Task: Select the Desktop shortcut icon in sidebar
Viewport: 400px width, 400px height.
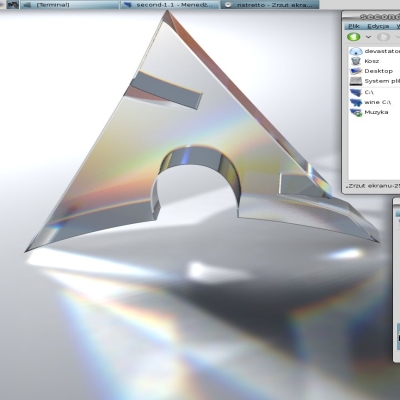Action: tap(356, 71)
